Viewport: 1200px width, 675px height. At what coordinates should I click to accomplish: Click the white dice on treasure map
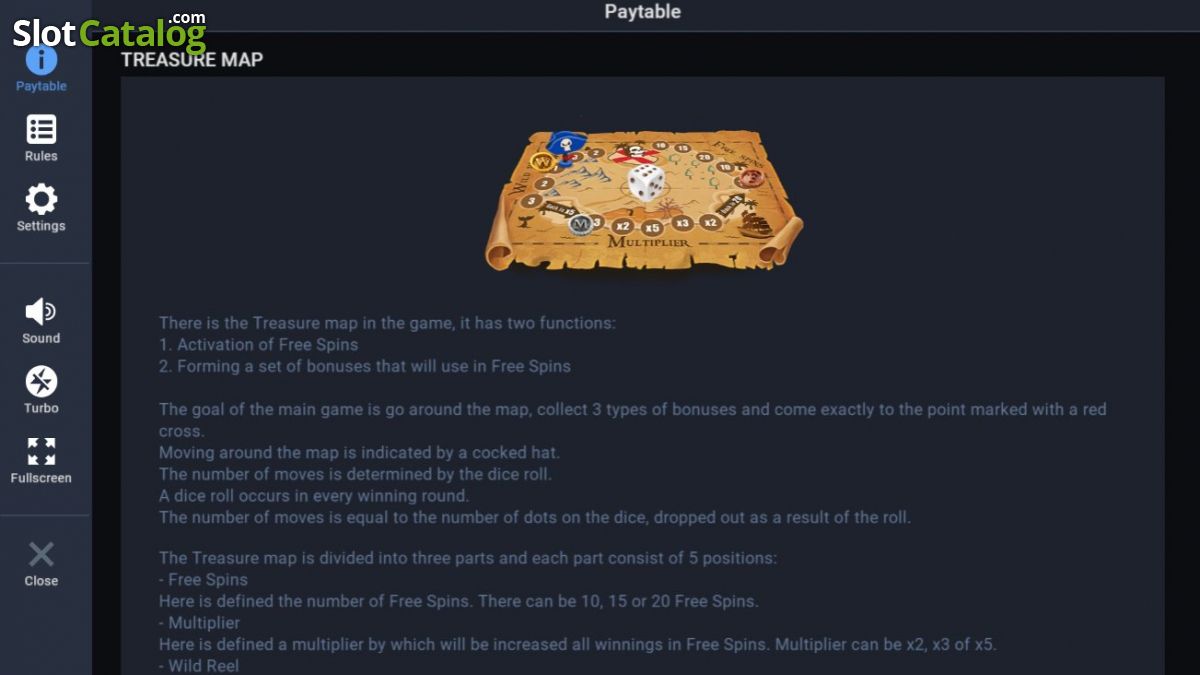point(646,183)
